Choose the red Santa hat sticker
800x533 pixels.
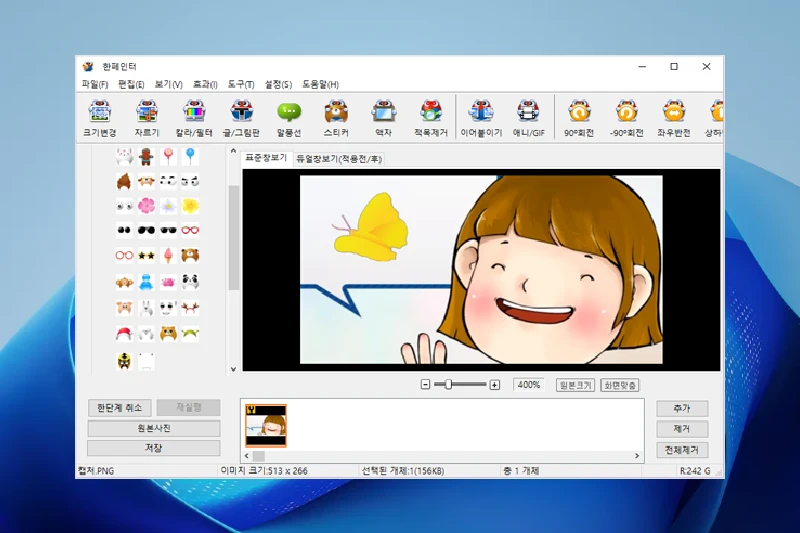pyautogui.click(x=124, y=334)
